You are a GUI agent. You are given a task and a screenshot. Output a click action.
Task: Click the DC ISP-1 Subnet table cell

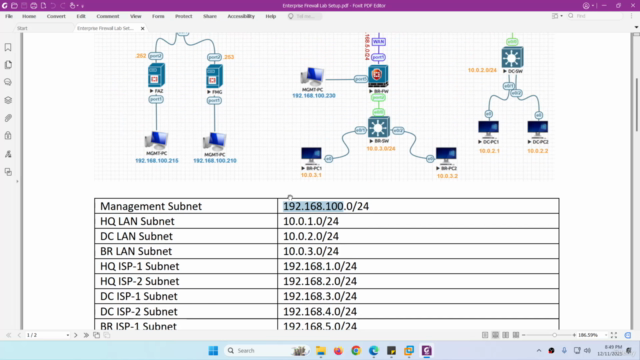(186, 296)
